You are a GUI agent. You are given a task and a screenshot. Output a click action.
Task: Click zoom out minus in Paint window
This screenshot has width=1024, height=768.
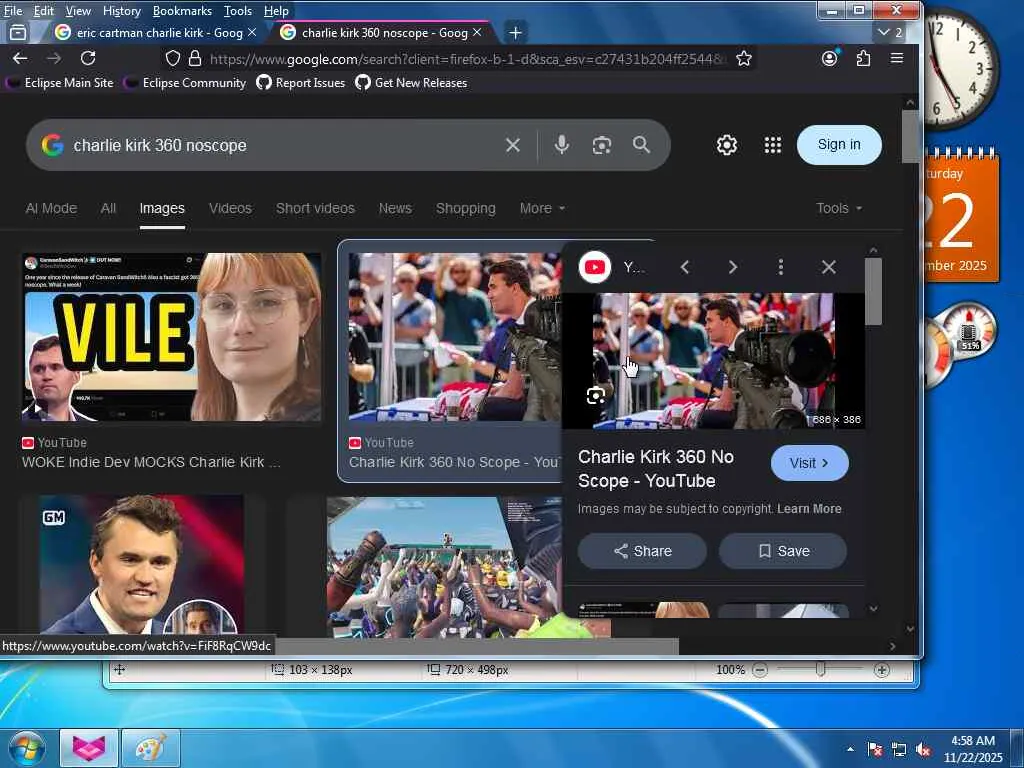coord(760,670)
